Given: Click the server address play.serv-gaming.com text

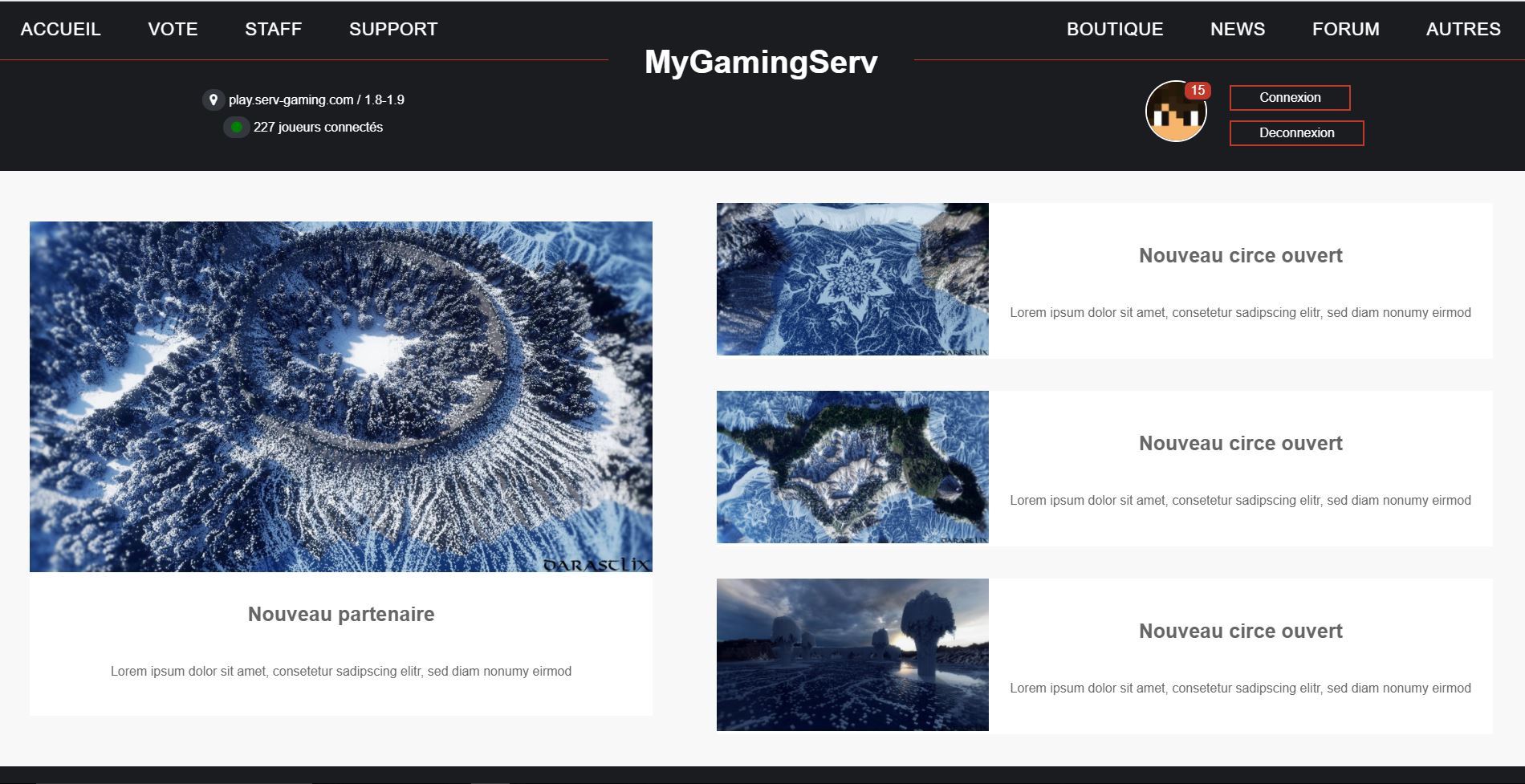Looking at the screenshot, I should tap(291, 100).
